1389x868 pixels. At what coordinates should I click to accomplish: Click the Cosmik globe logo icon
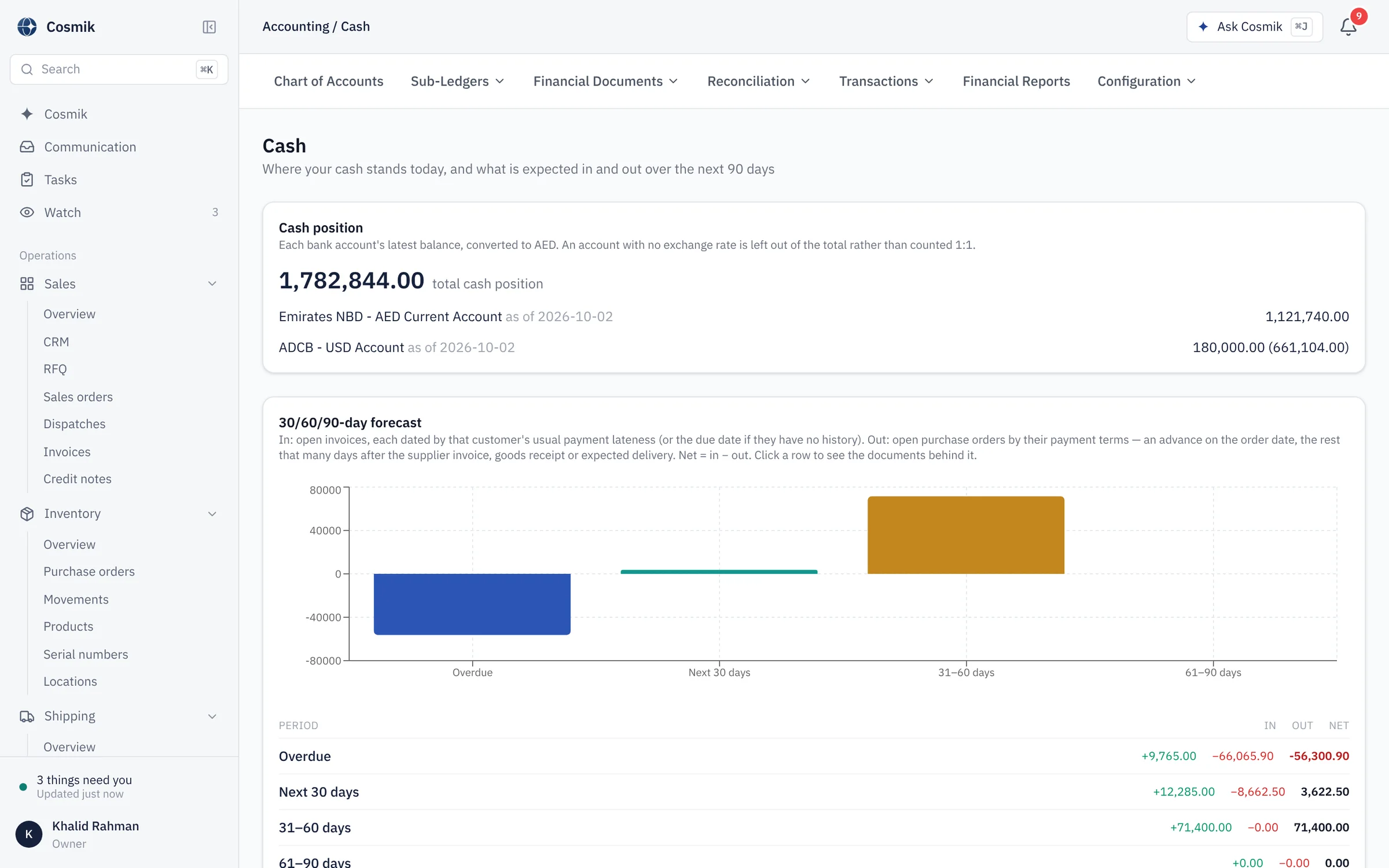coord(27,27)
